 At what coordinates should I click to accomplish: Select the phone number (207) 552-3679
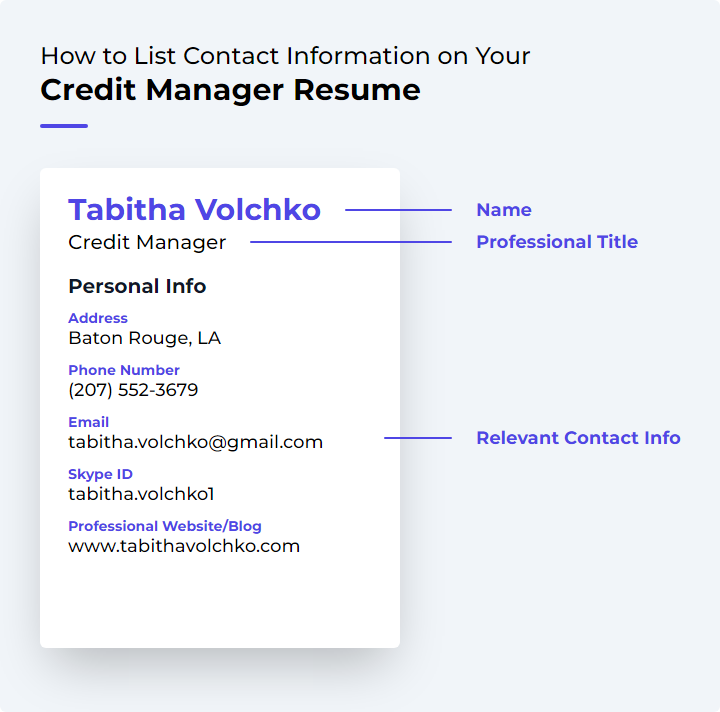tap(133, 390)
